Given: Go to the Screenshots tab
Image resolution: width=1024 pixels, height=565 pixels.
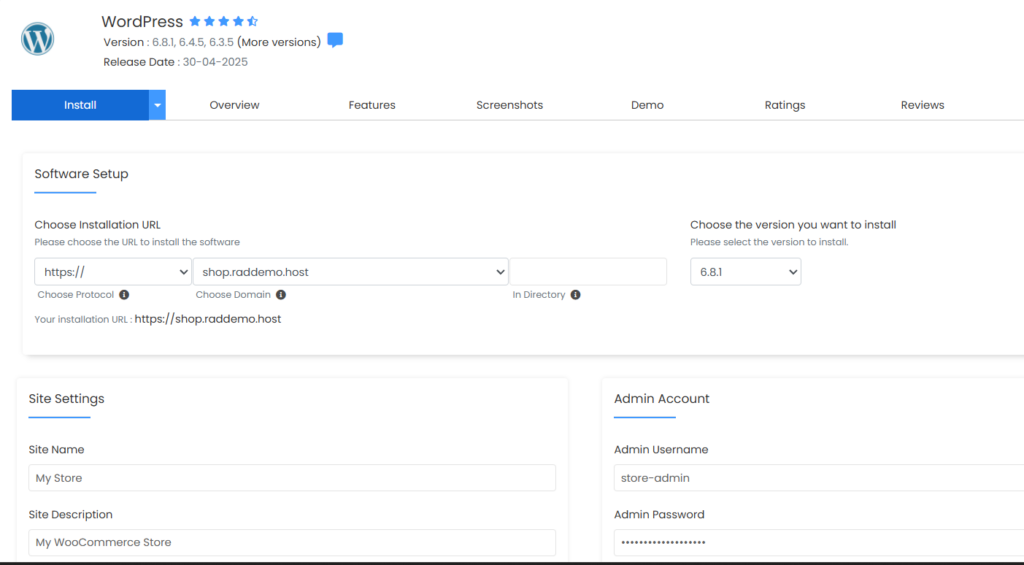Looking at the screenshot, I should [x=509, y=105].
